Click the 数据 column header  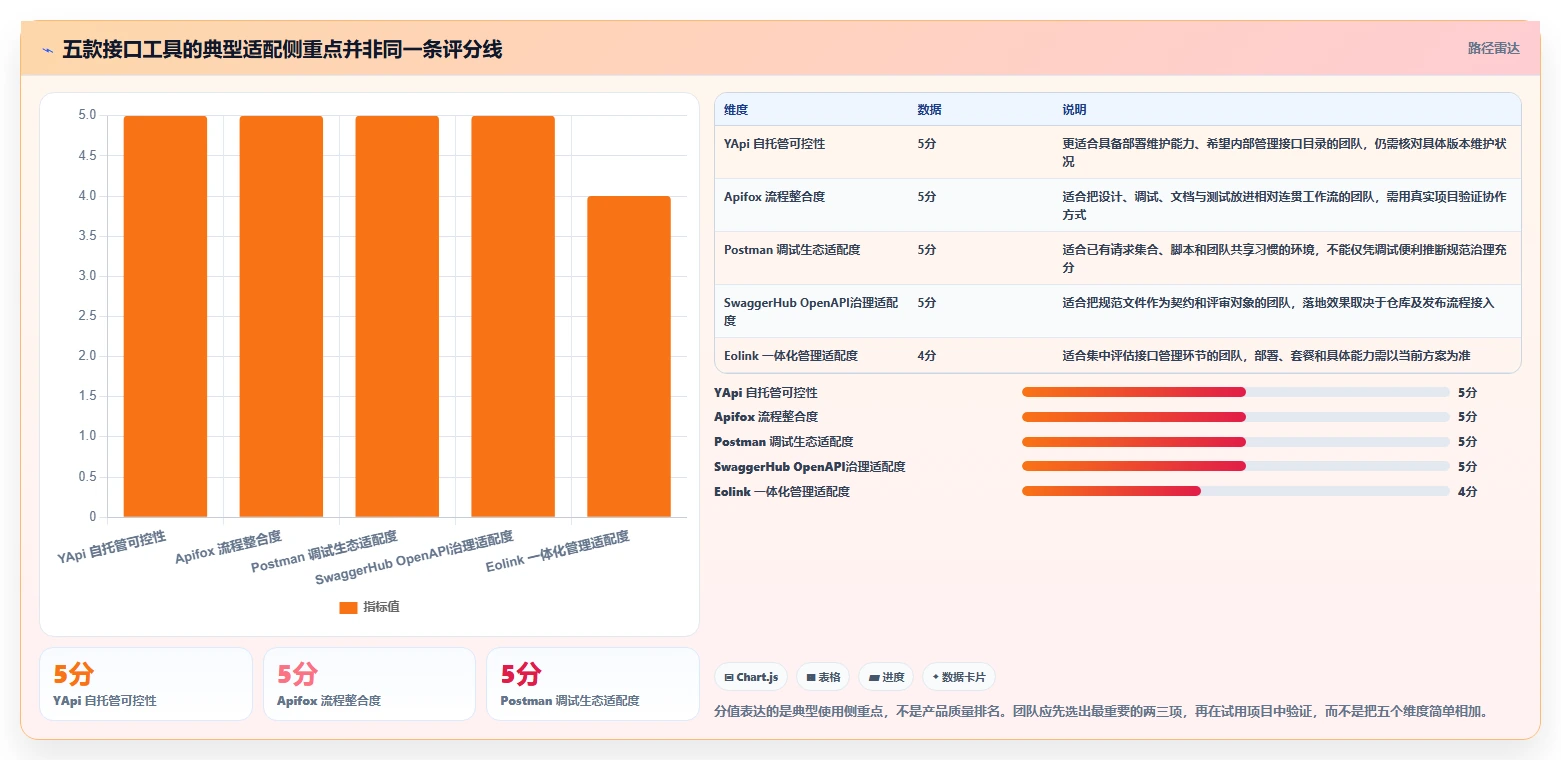tap(929, 109)
